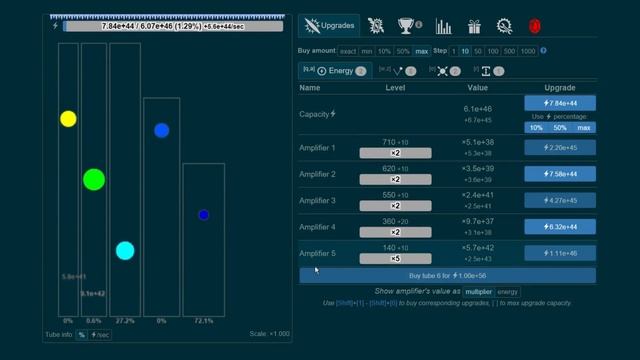Viewport: 640px width, 360px height.
Task: Click the red glowing orb icon
Action: [x=535, y=26]
